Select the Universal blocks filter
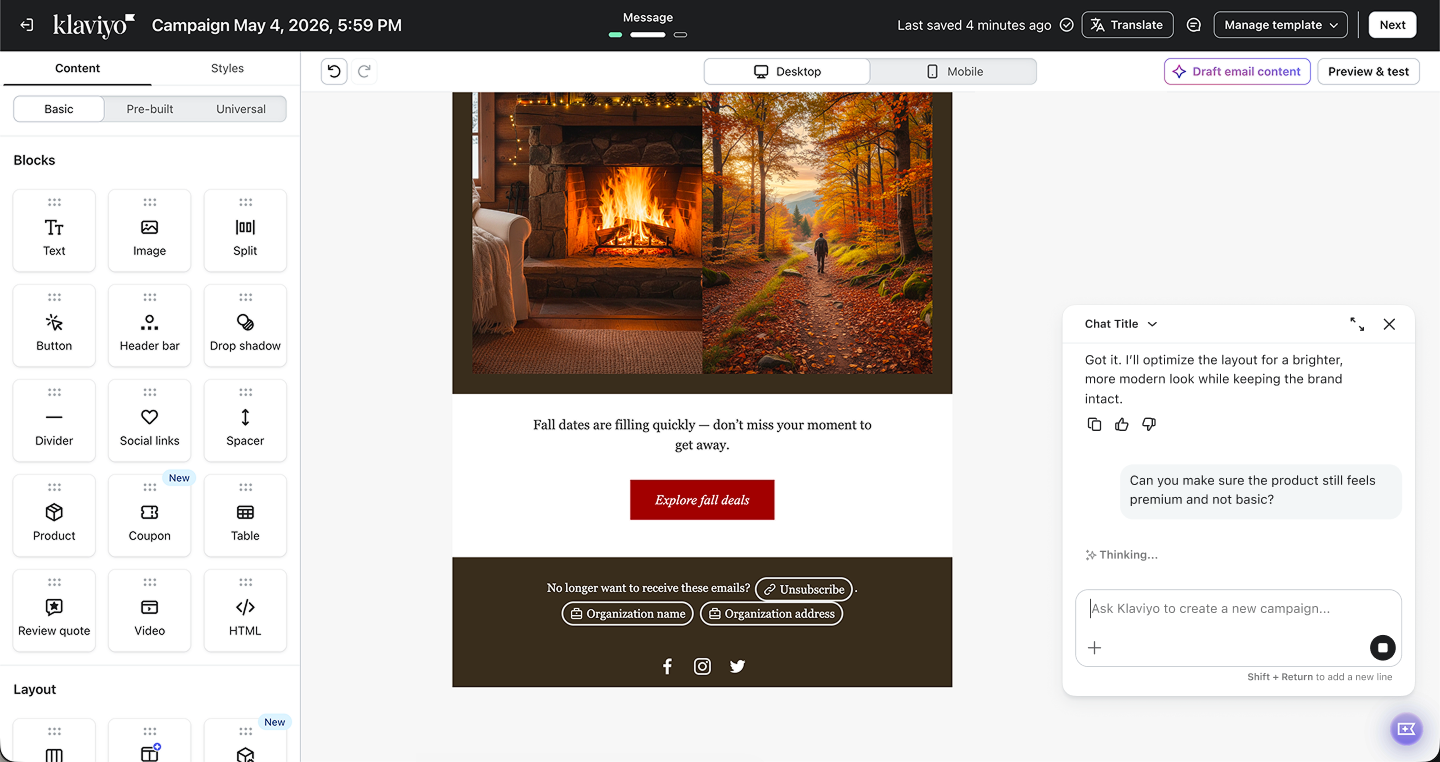 pos(241,109)
